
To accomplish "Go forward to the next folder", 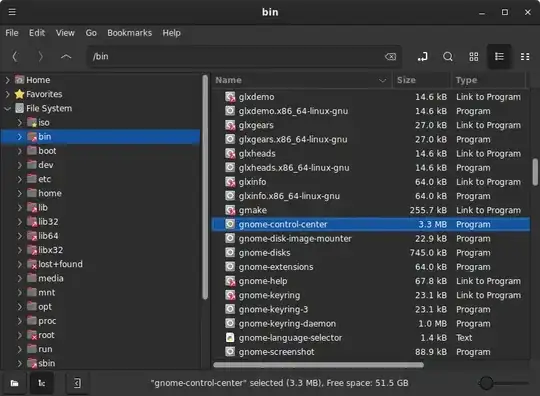I will (40, 56).
